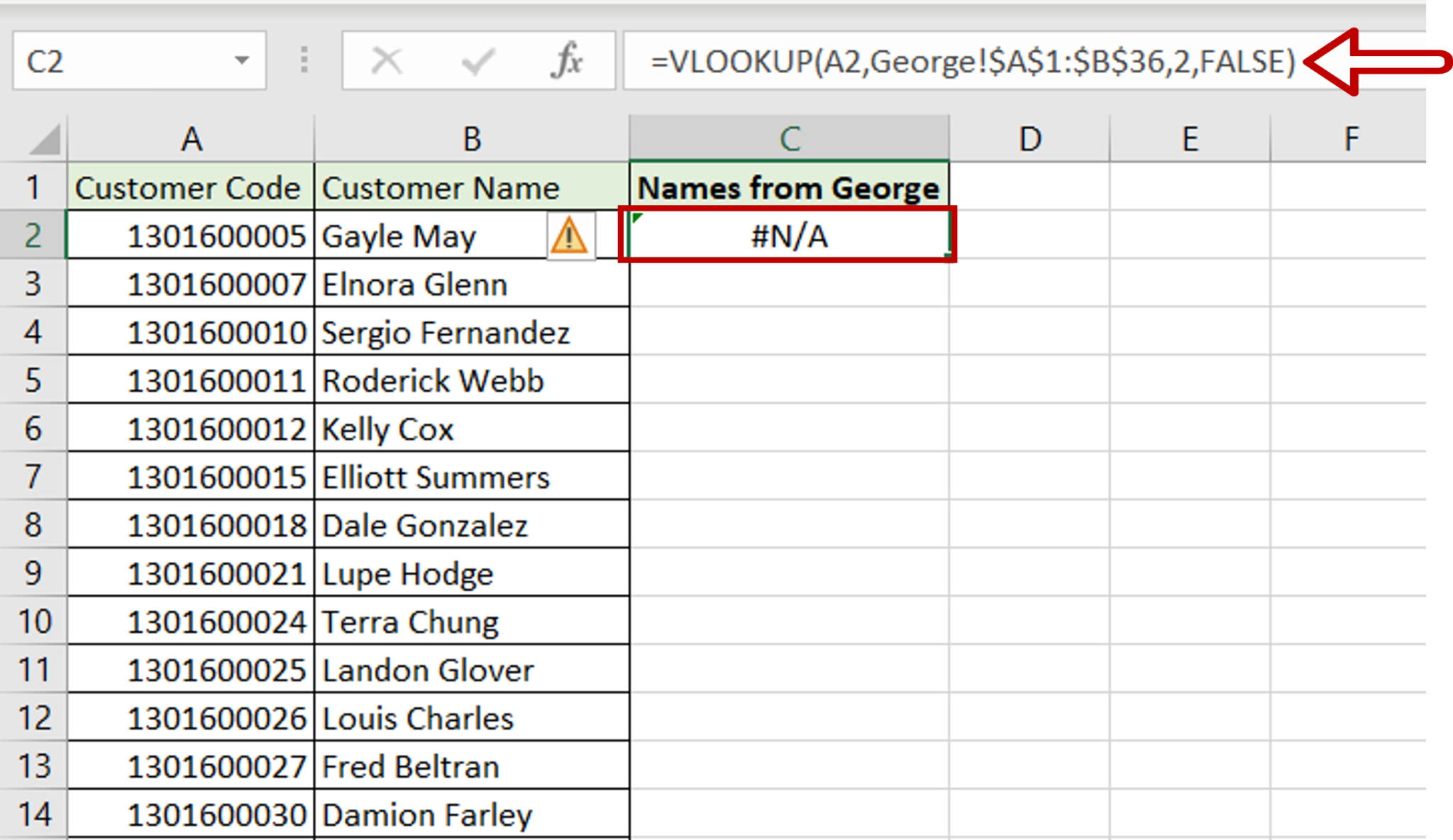Click into the formula bar VLOOKUP text
1453x840 pixels.
(973, 62)
